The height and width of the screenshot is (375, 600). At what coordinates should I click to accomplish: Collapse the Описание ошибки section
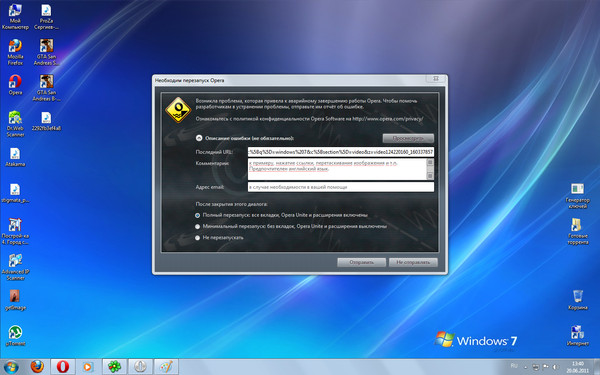[199, 138]
